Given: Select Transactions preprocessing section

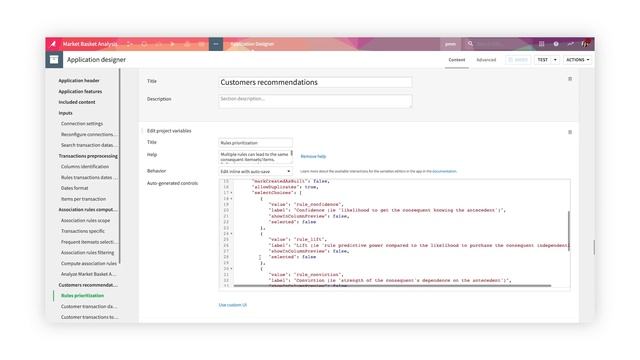Looking at the screenshot, I should tap(88, 156).
